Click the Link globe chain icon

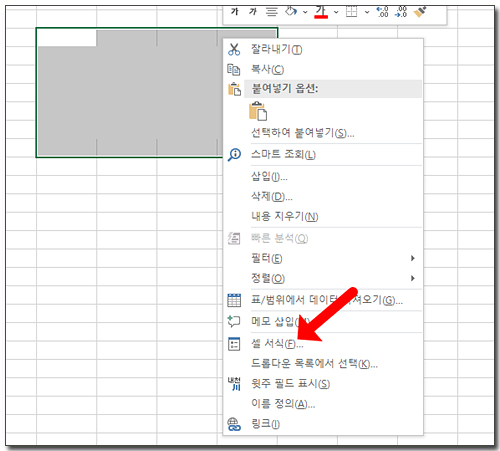point(234,424)
